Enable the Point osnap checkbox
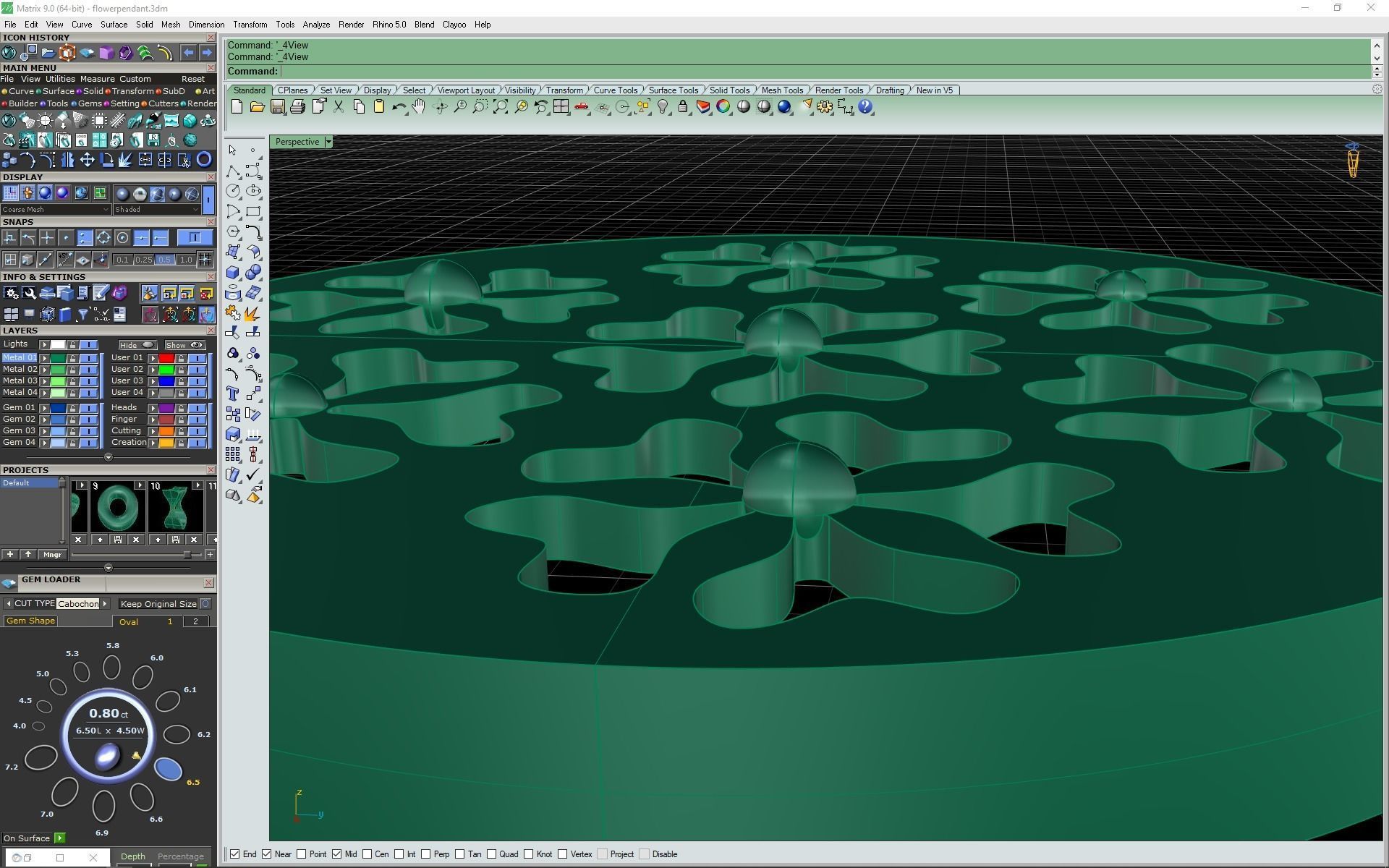 (302, 854)
